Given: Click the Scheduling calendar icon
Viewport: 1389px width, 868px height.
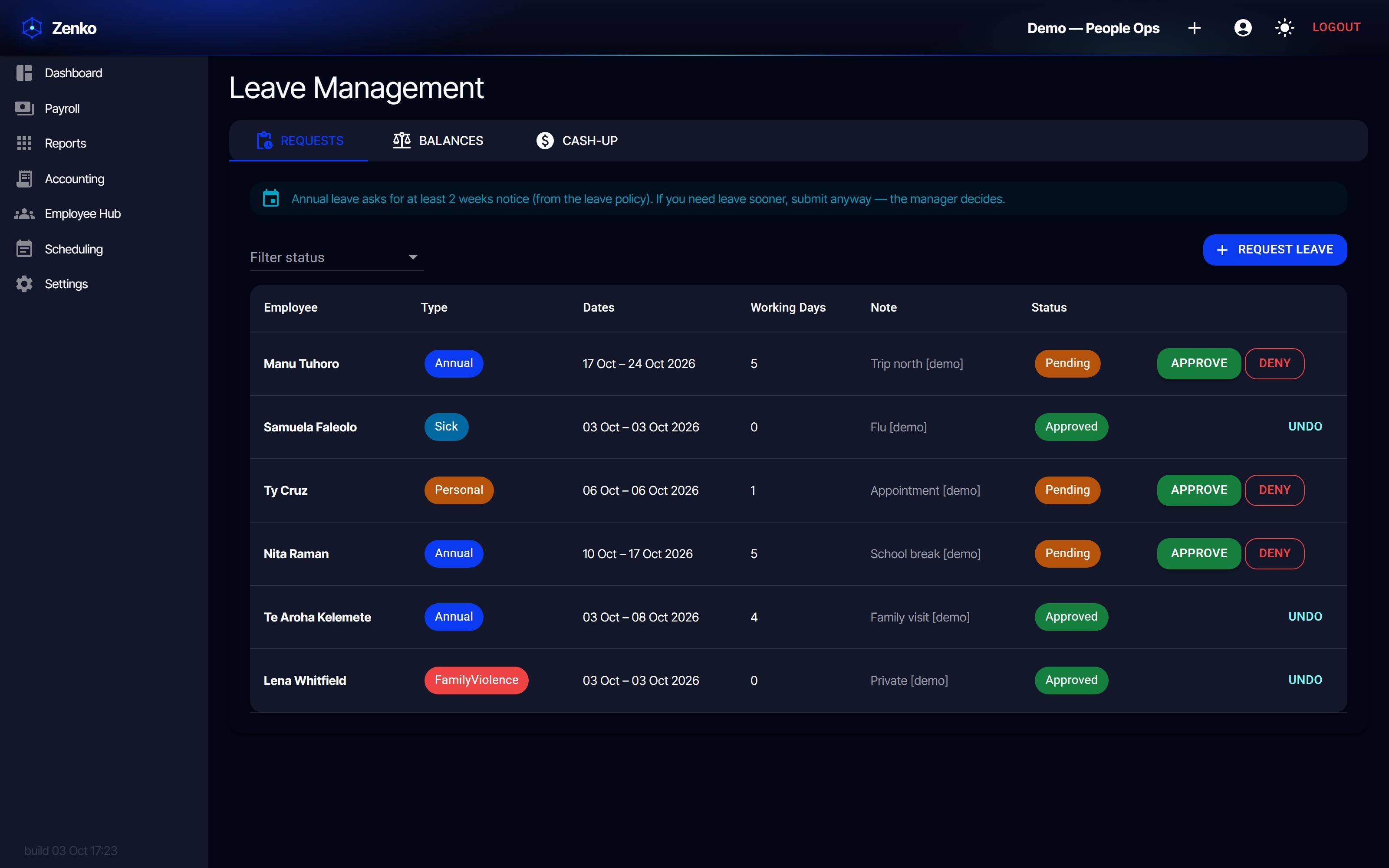Looking at the screenshot, I should [24, 249].
